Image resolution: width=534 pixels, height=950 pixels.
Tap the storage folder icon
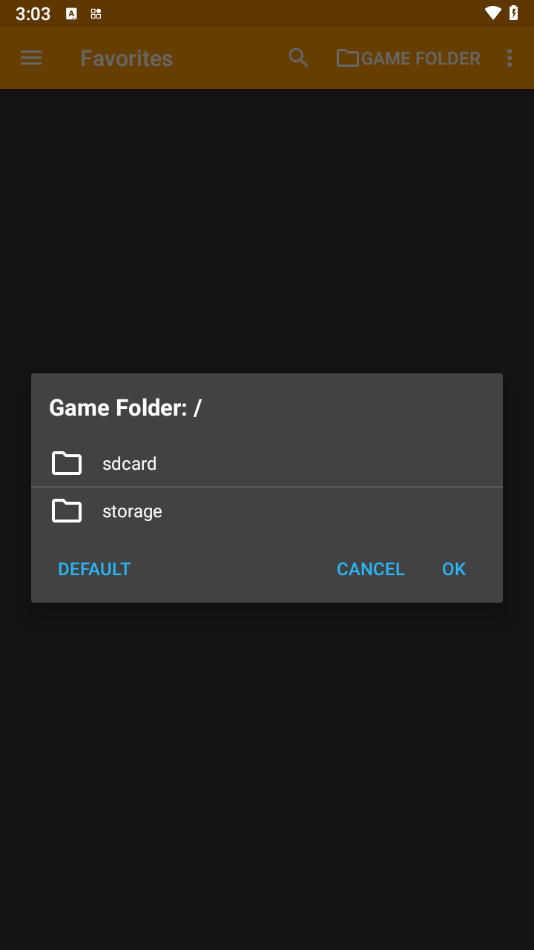[67, 511]
